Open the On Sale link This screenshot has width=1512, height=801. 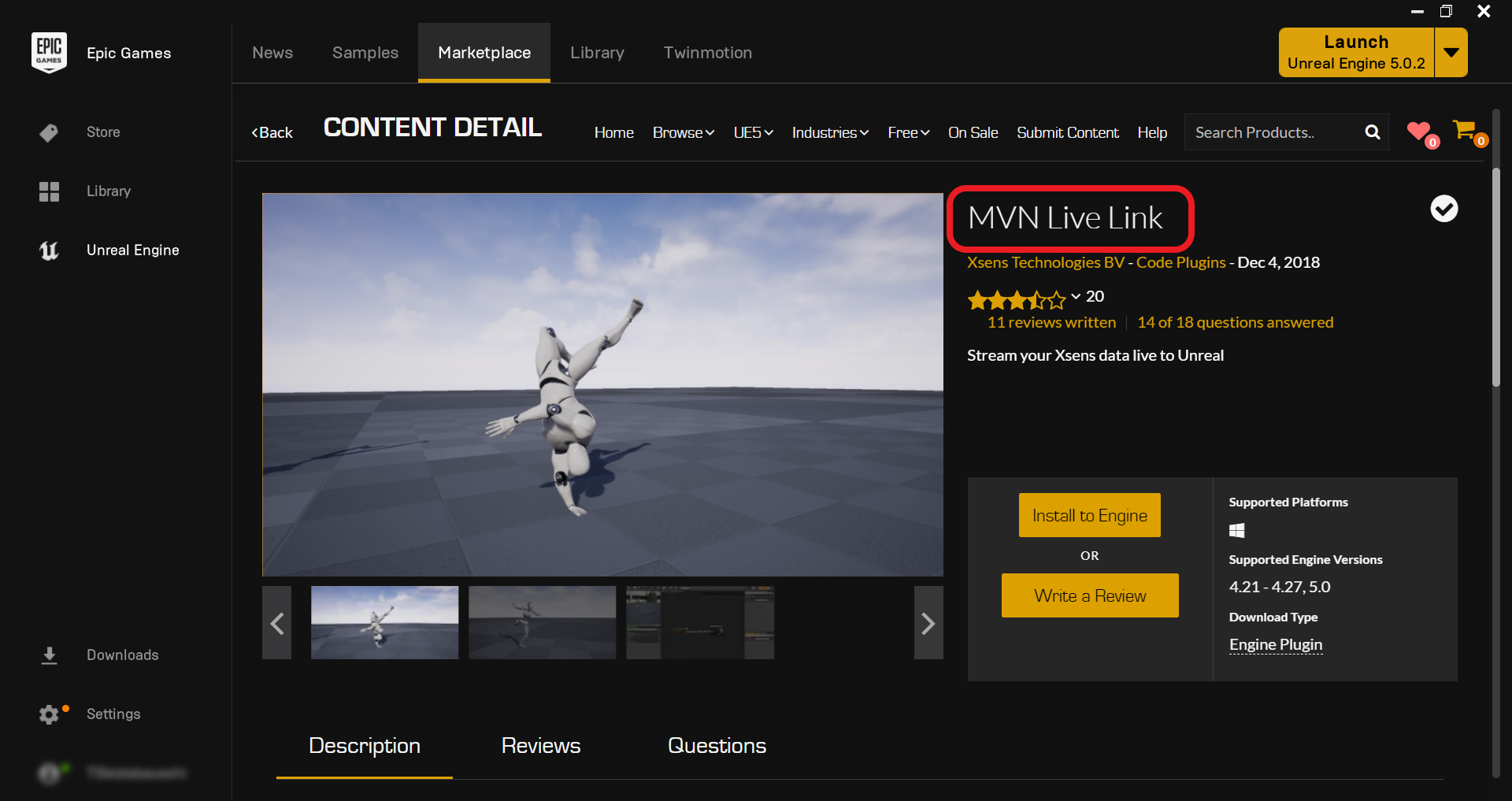pos(973,132)
